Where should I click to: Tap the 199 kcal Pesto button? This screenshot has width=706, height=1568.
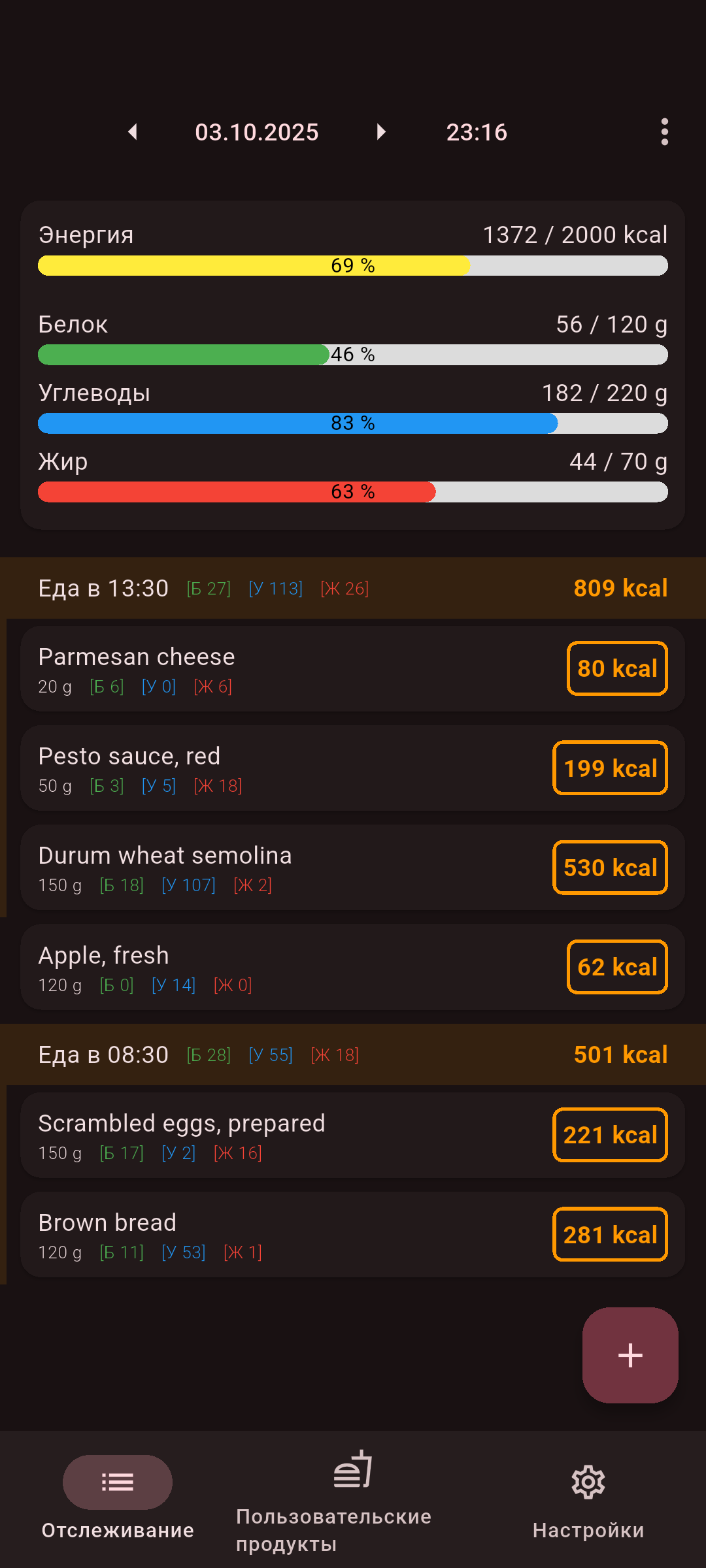610,768
